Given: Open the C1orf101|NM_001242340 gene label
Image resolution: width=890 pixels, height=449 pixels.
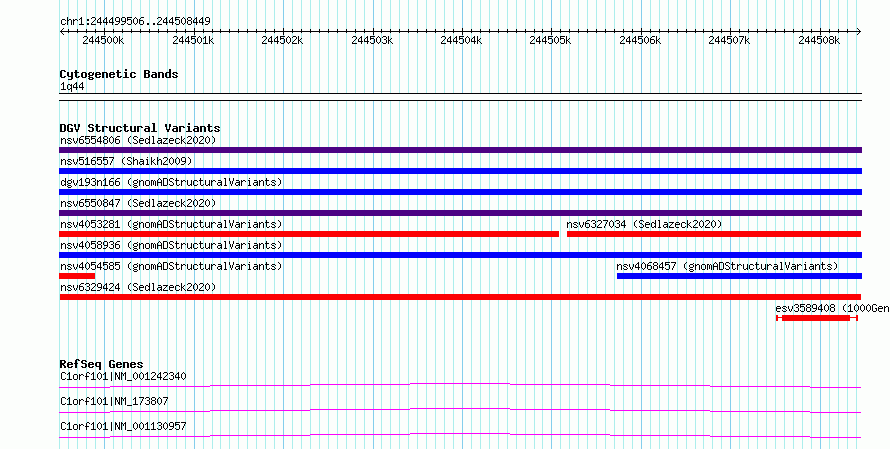Looking at the screenshot, I should tap(123, 376).
